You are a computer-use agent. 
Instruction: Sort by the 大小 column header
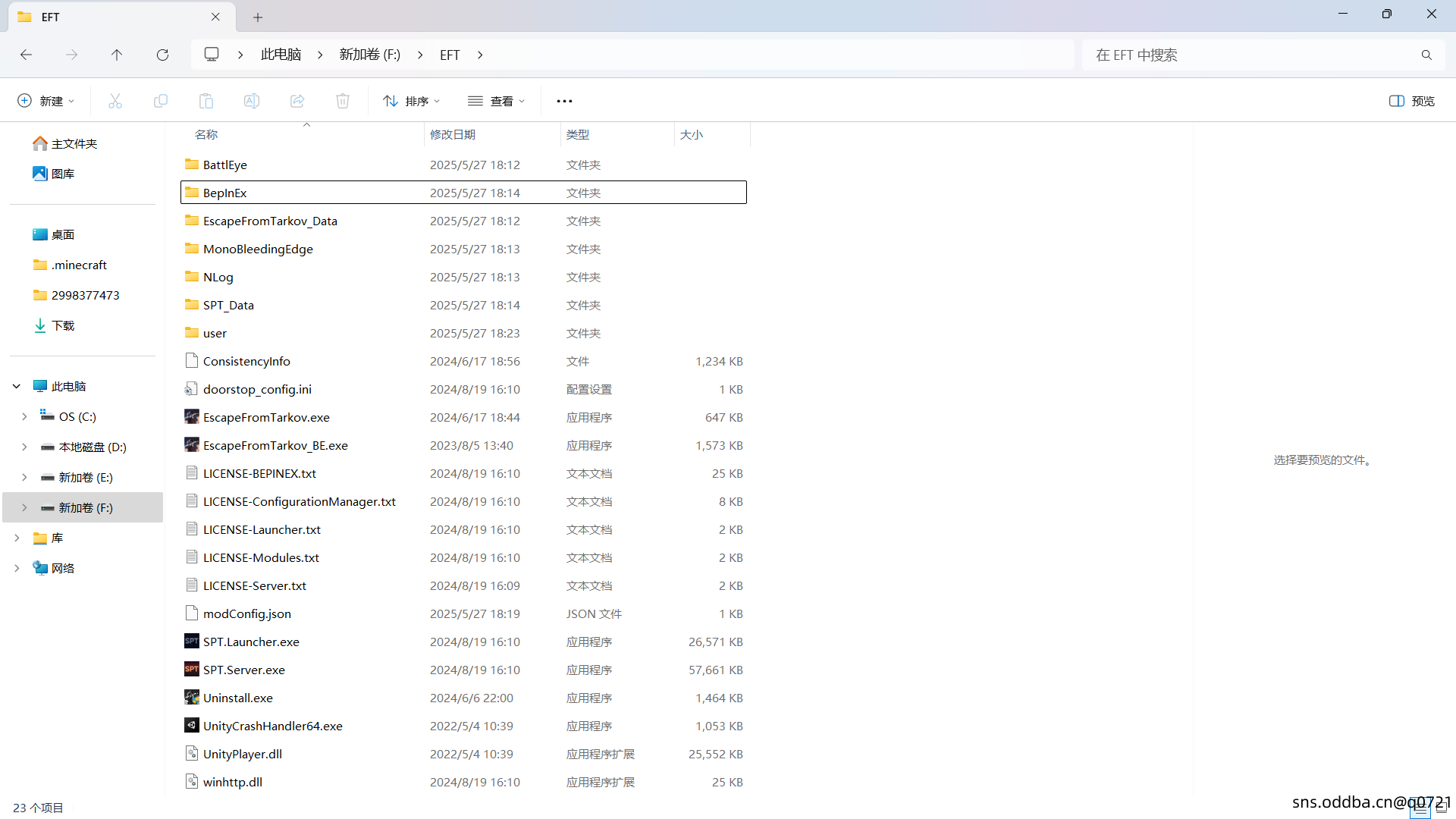tap(712, 134)
